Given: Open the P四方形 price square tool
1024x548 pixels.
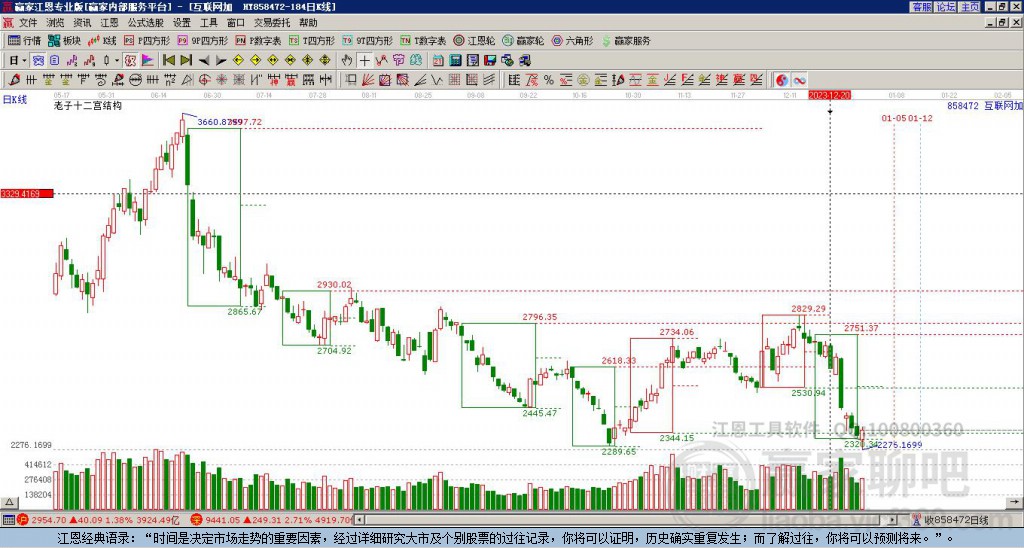Looking at the screenshot, I should (148, 41).
